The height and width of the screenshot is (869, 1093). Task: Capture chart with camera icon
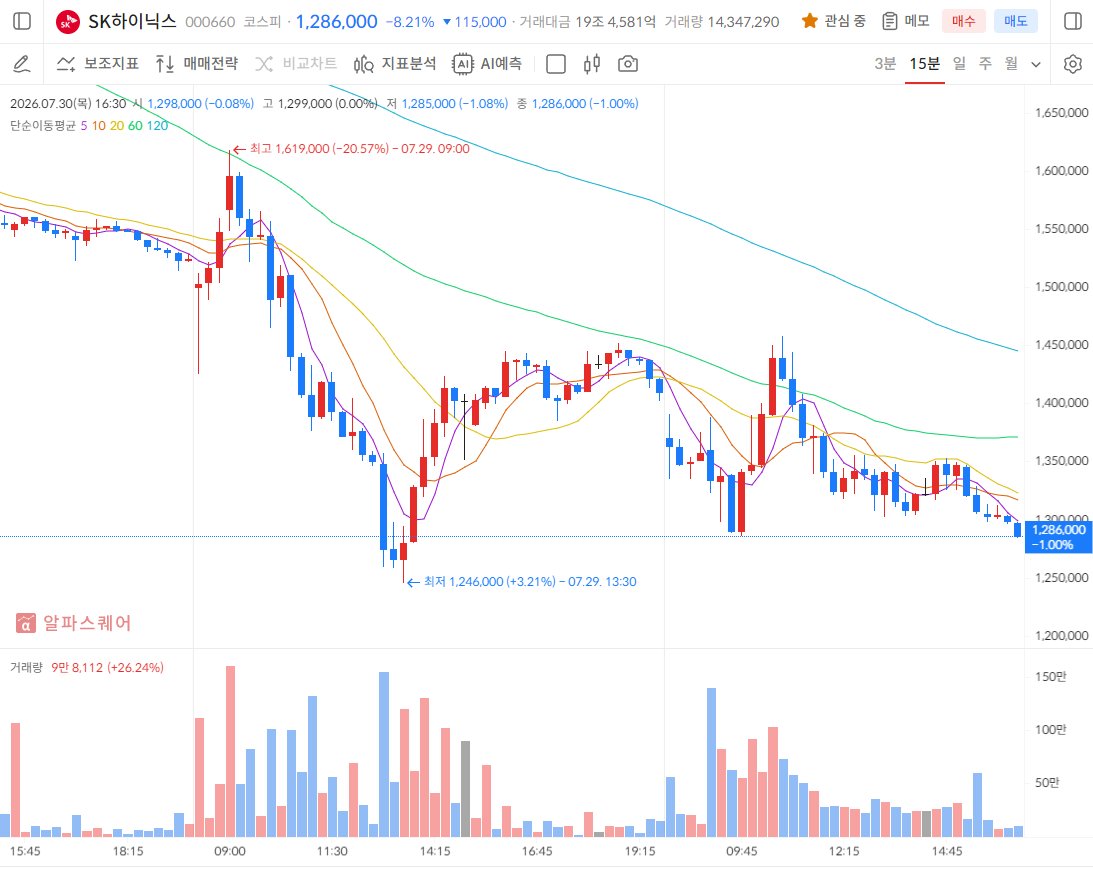628,64
